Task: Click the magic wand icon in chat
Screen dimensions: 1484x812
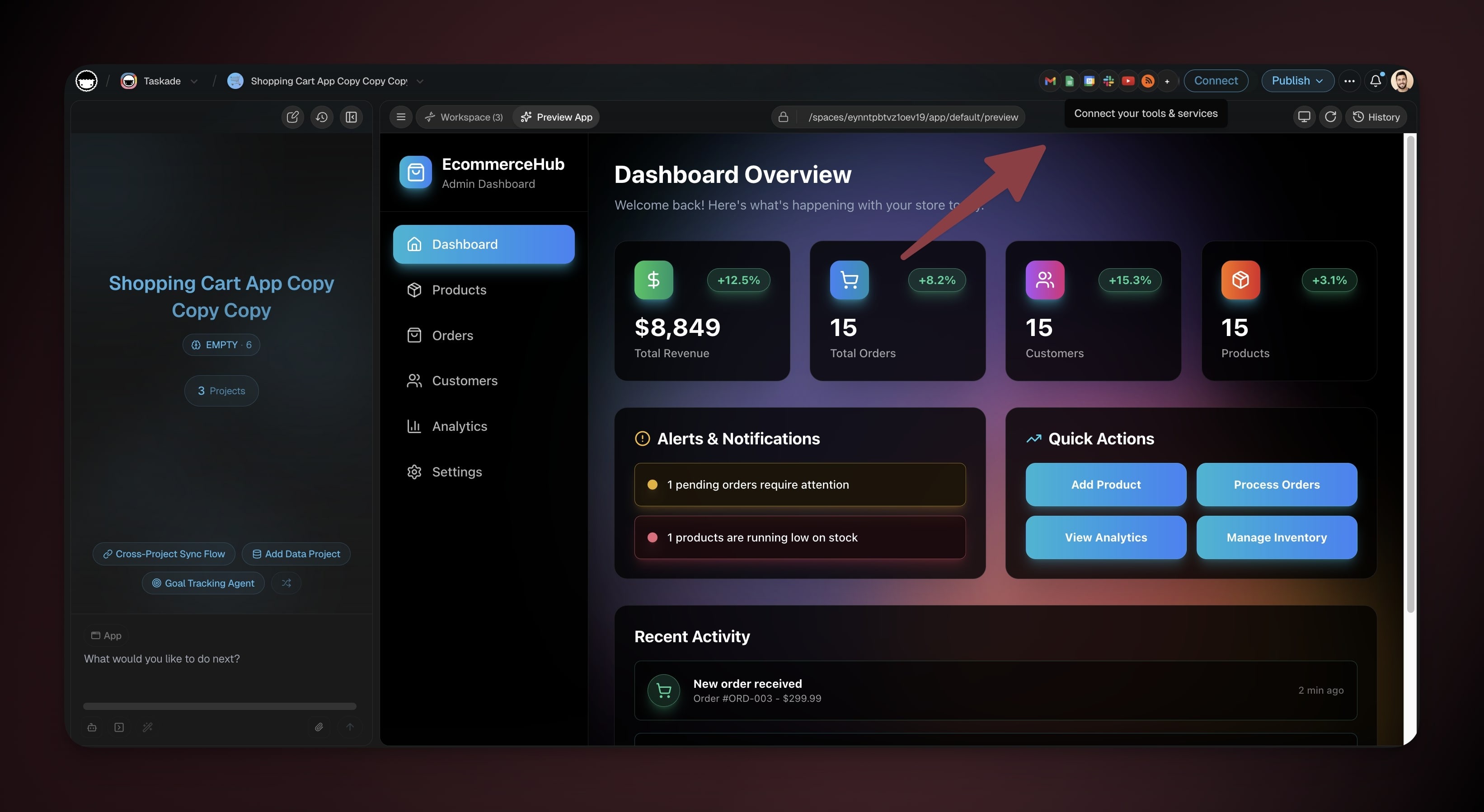Action: pos(147,728)
